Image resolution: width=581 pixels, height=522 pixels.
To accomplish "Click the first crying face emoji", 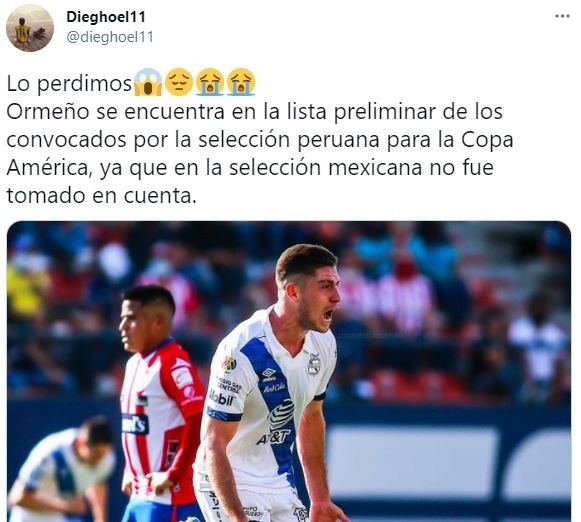I will coord(210,82).
